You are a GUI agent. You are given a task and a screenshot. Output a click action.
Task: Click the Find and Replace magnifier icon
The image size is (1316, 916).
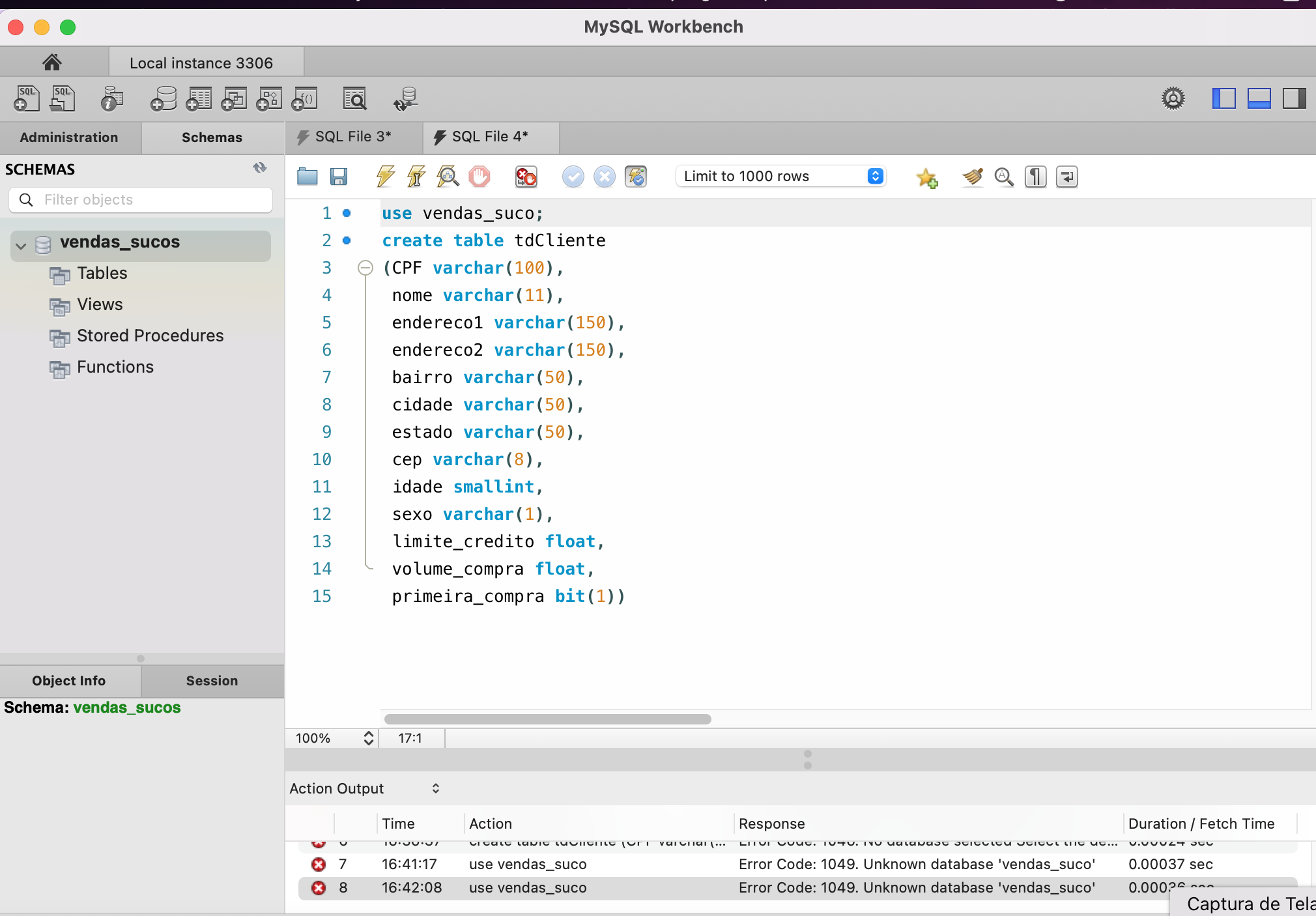[1004, 176]
